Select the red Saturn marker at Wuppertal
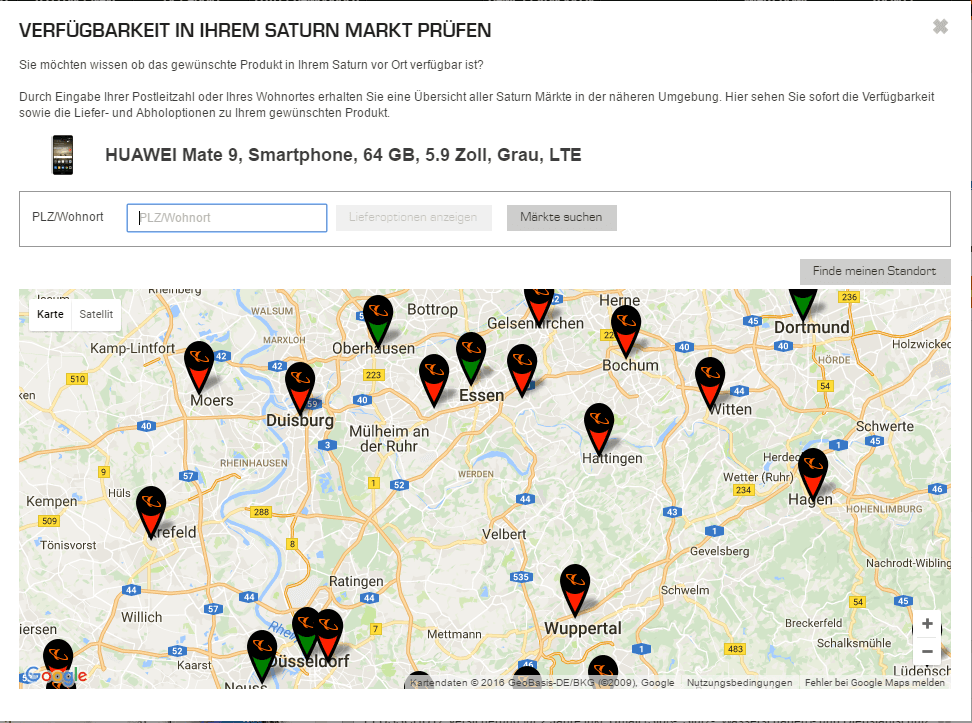972x723 pixels. pyautogui.click(x=575, y=590)
